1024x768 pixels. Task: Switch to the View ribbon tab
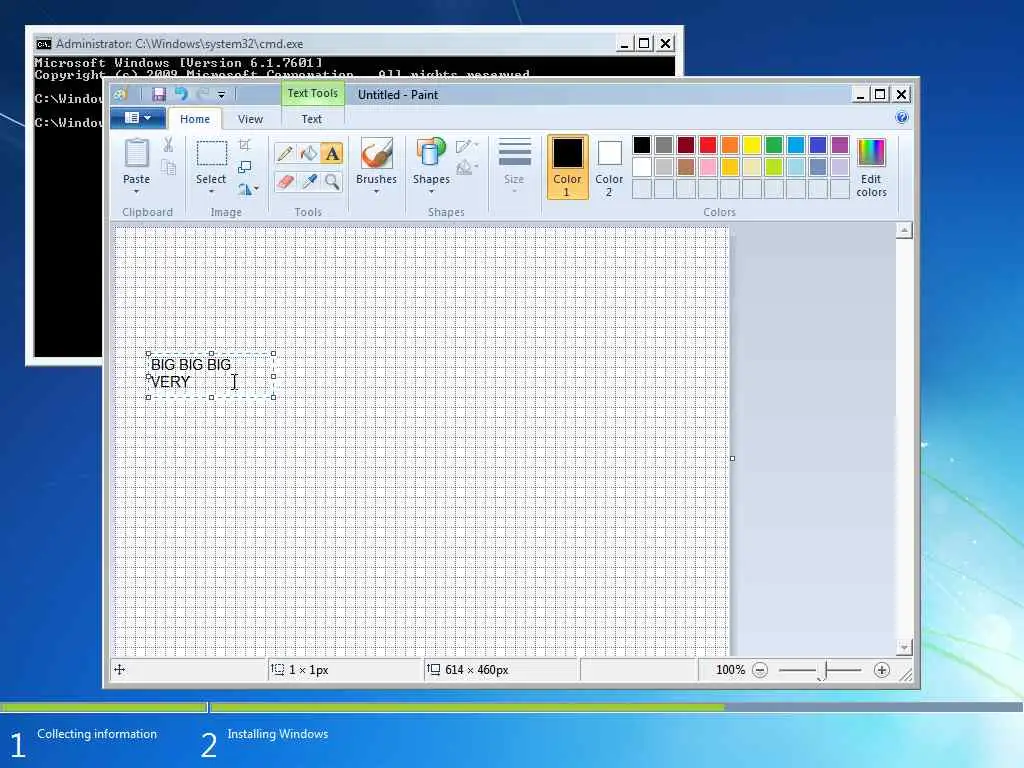coord(250,119)
